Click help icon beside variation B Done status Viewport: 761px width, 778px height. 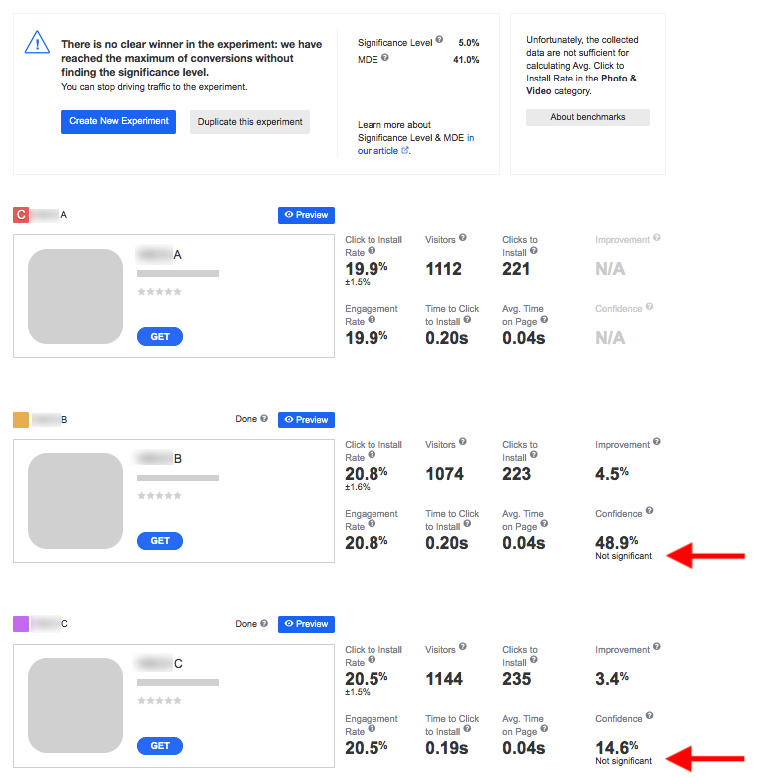(x=264, y=419)
